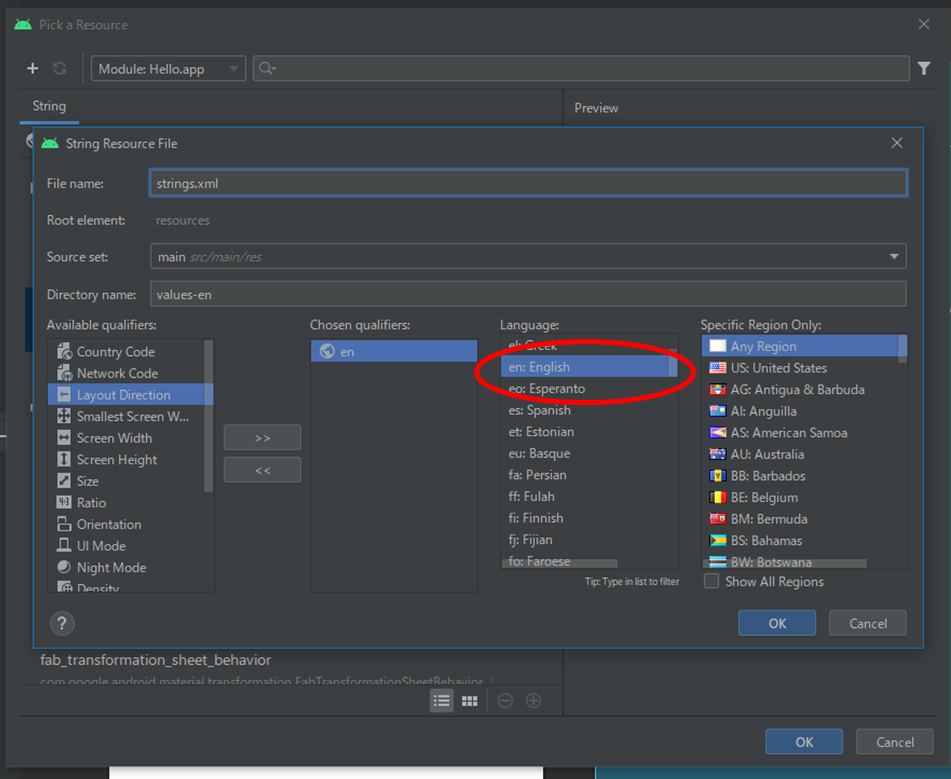Click the refresh resources icon

pos(59,69)
